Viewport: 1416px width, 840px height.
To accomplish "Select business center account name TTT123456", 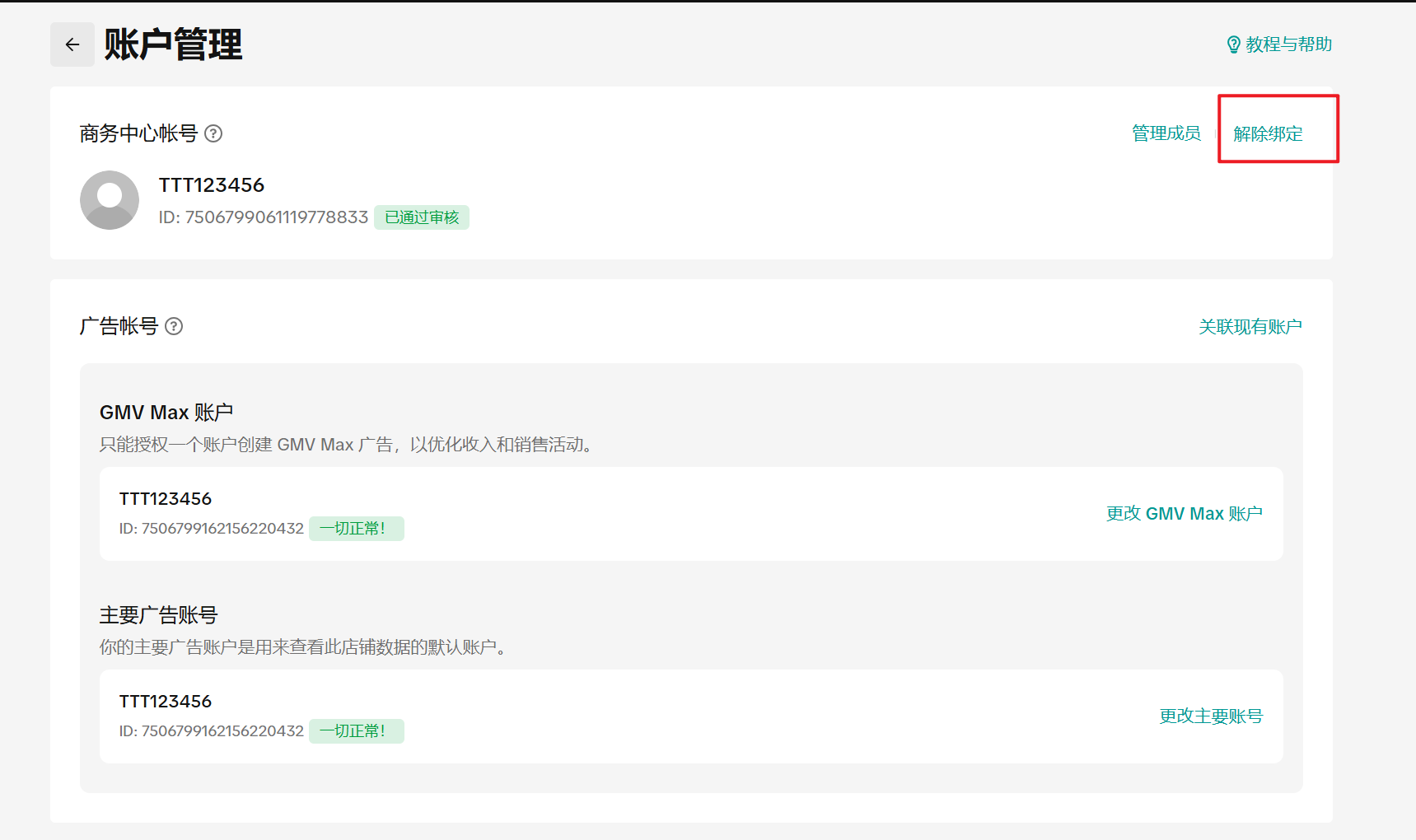I will [212, 185].
